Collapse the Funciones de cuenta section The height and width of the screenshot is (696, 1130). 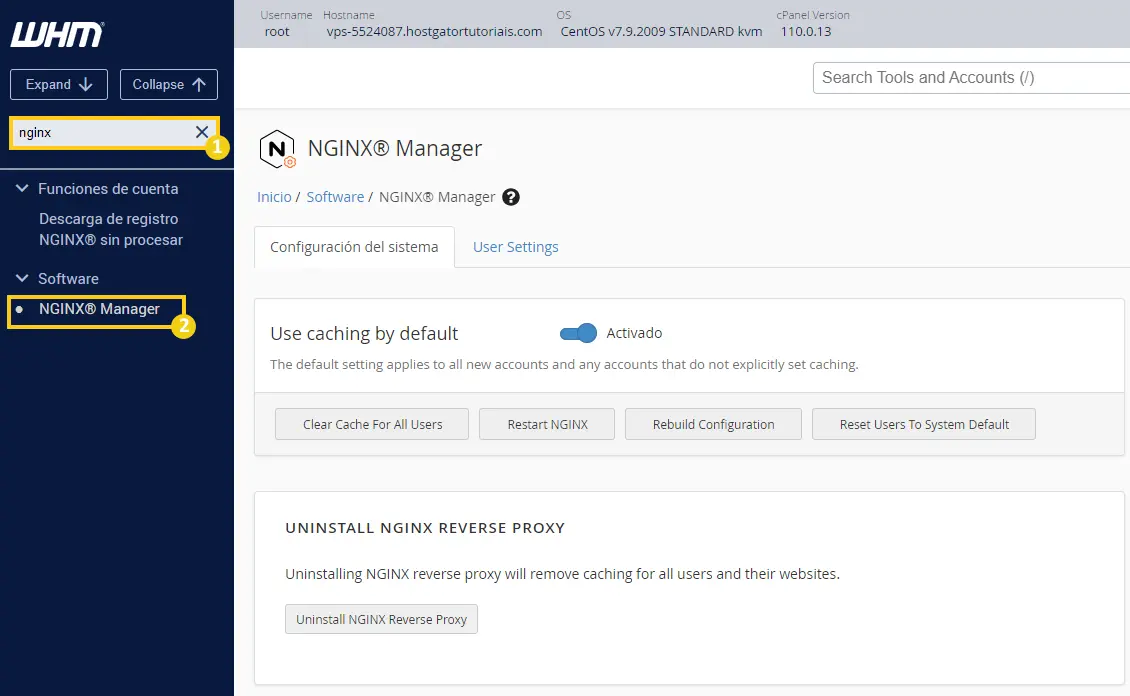(22, 189)
